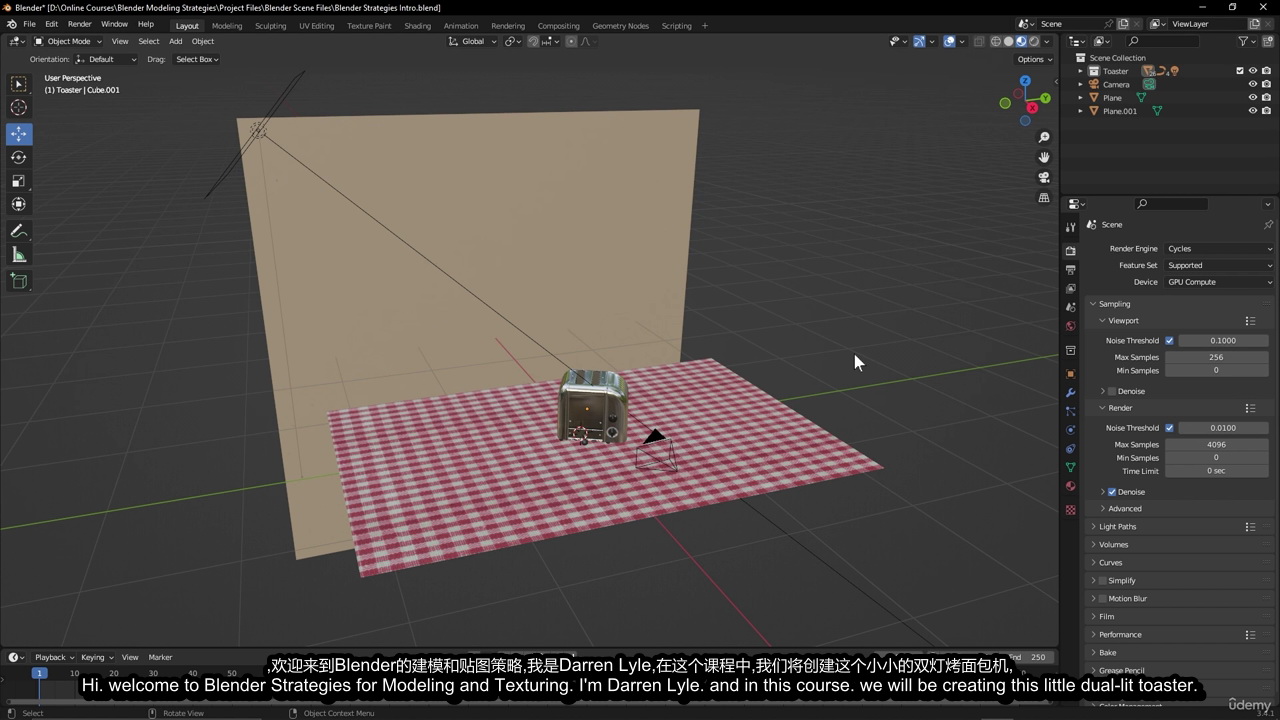Open the Material properties tab
Image resolution: width=1280 pixels, height=720 pixels.
coord(1071,486)
